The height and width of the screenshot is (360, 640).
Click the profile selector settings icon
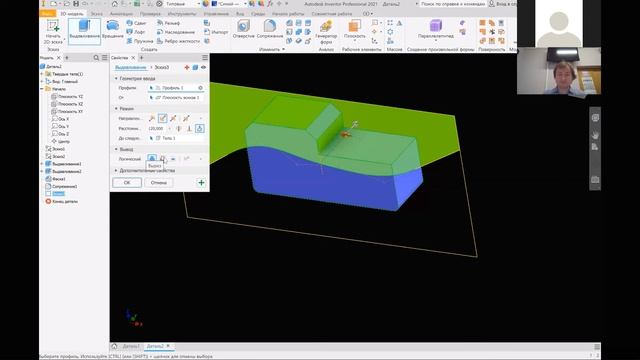(x=200, y=88)
